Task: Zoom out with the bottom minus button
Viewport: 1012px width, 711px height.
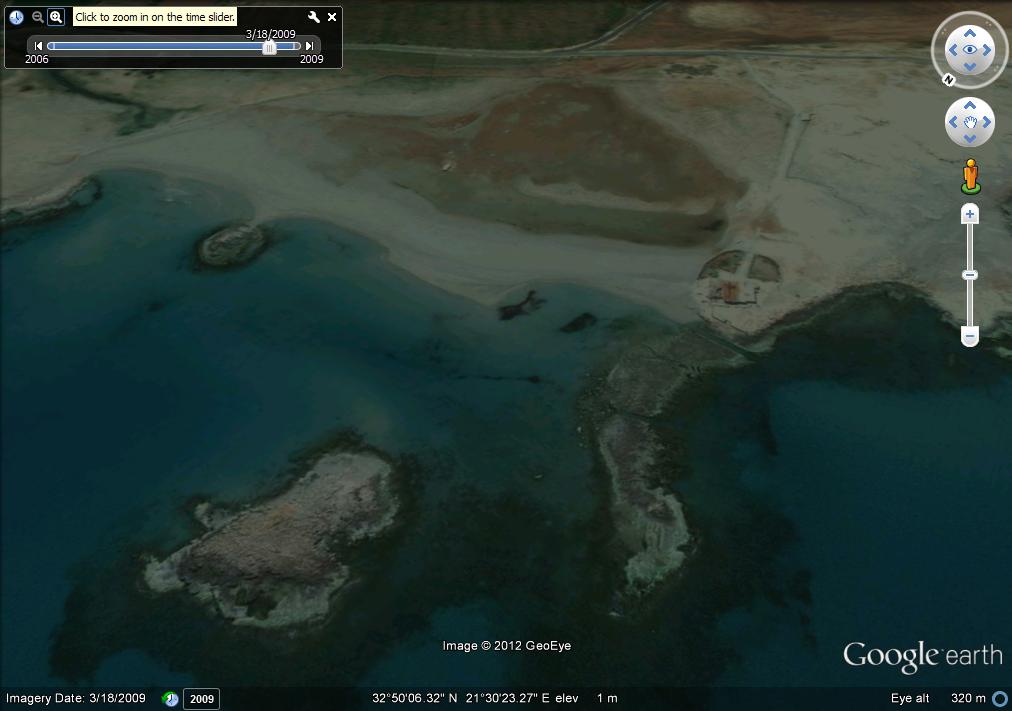Action: [x=969, y=336]
